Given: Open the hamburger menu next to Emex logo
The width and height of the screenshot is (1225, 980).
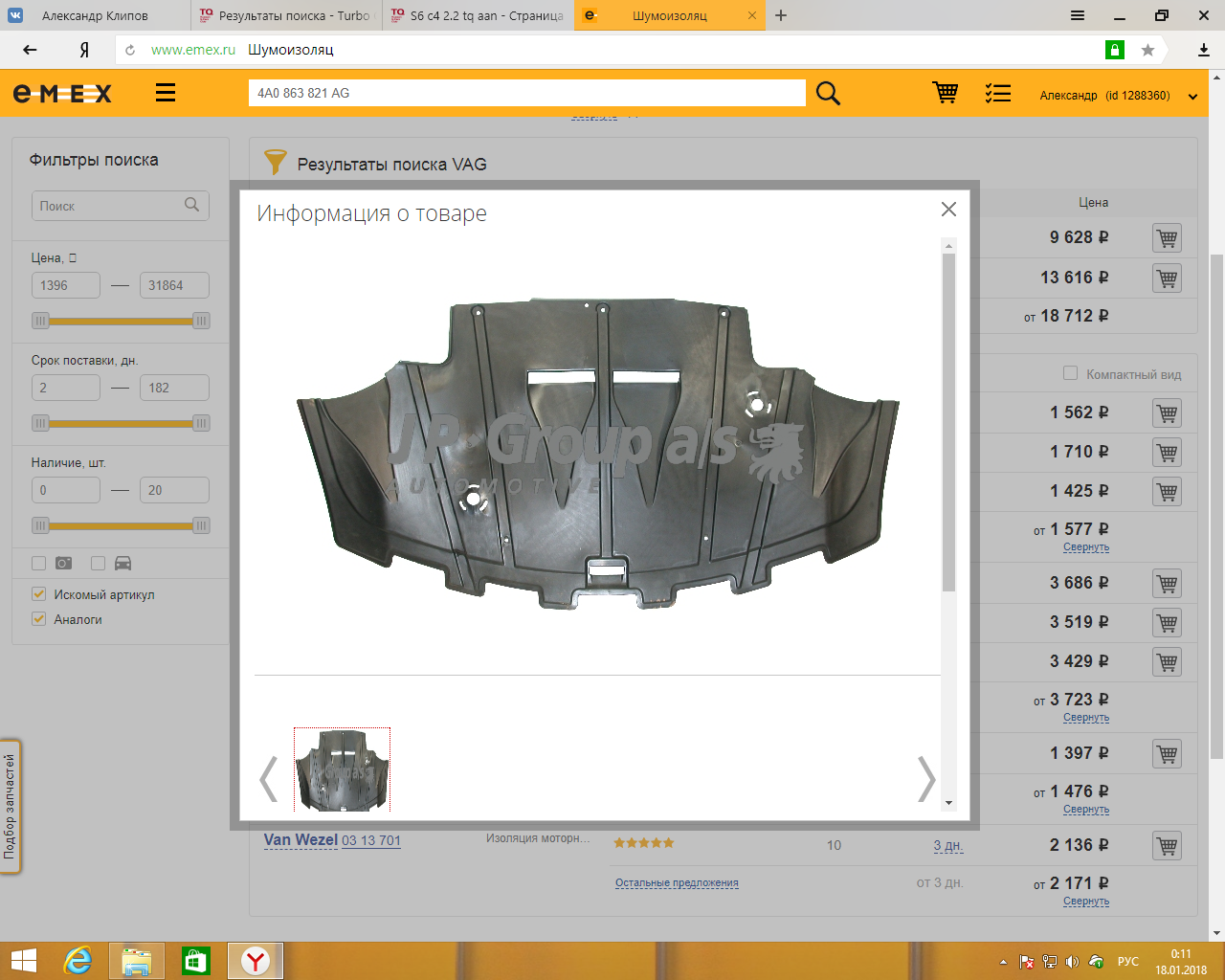Looking at the screenshot, I should coord(166,93).
